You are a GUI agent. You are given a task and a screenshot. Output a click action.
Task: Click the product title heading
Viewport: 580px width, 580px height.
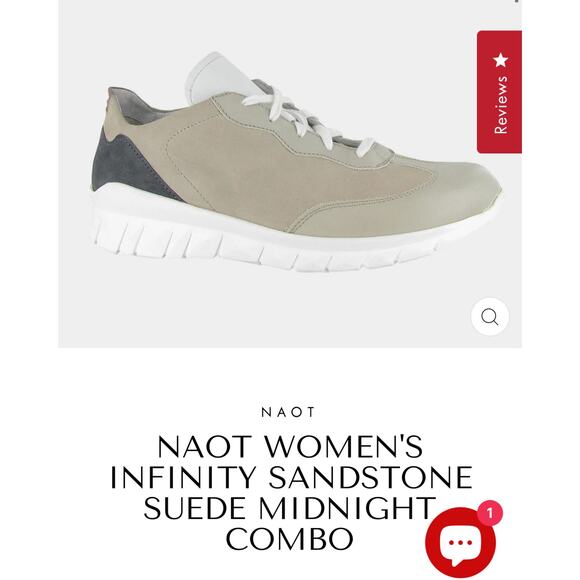click(290, 492)
